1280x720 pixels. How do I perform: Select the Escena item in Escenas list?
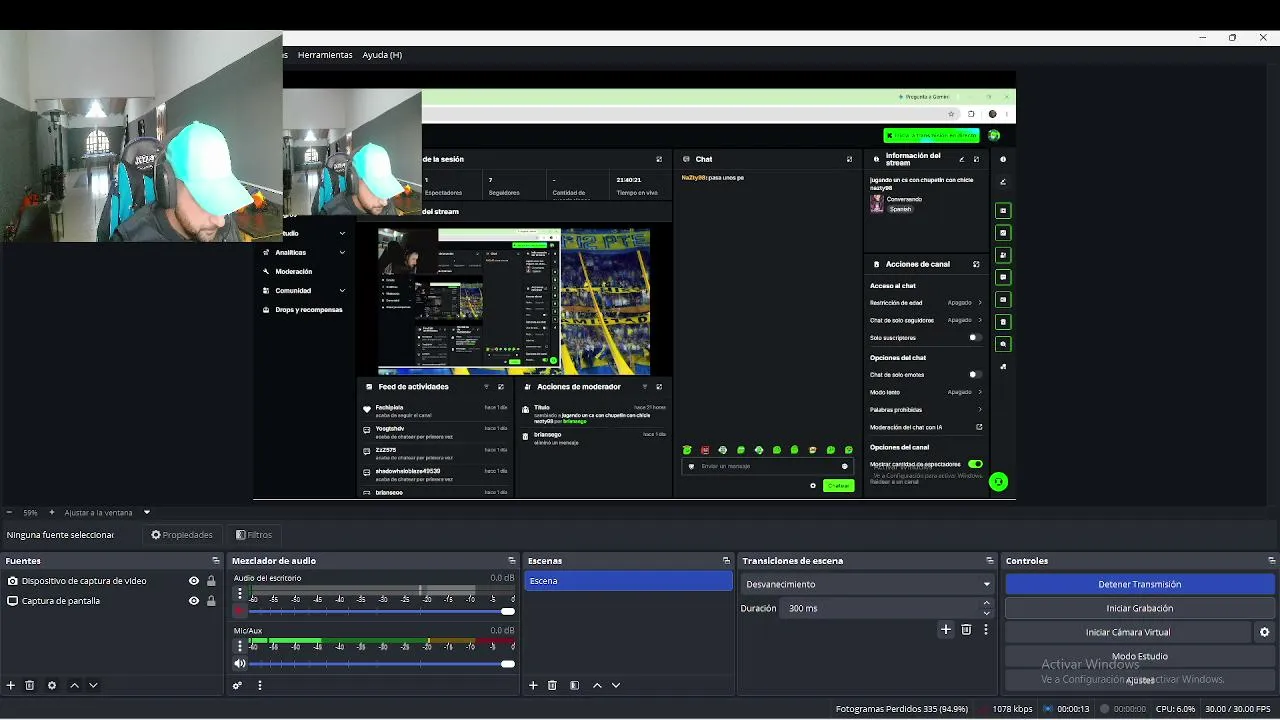[628, 581]
